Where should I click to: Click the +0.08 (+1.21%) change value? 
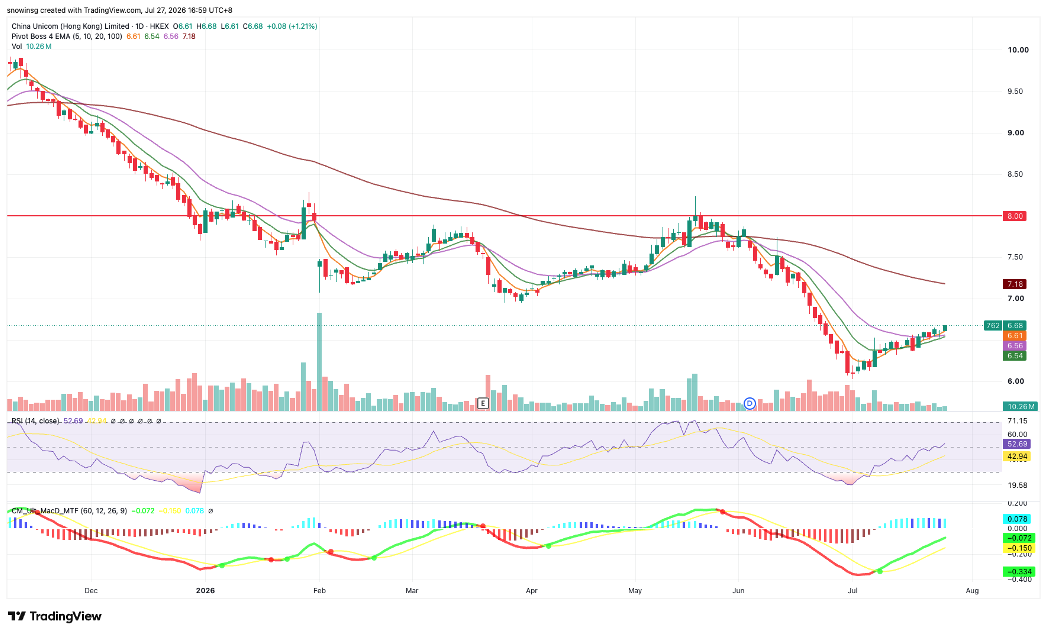pos(292,26)
